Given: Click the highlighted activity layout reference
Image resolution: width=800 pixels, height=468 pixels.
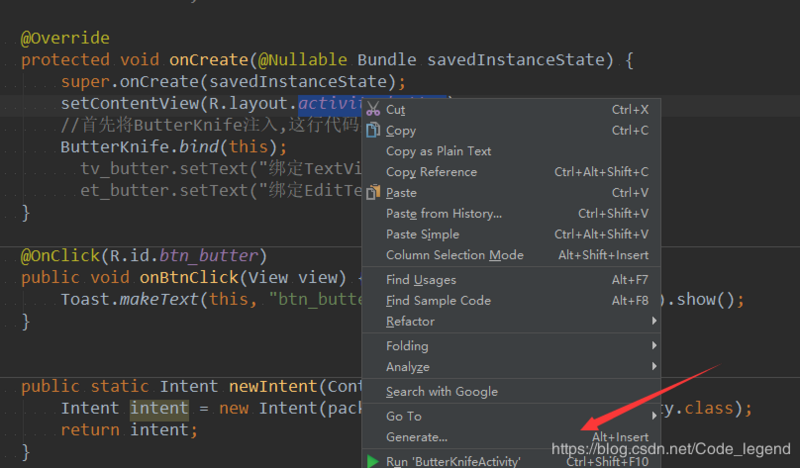Looking at the screenshot, I should coord(330,104).
